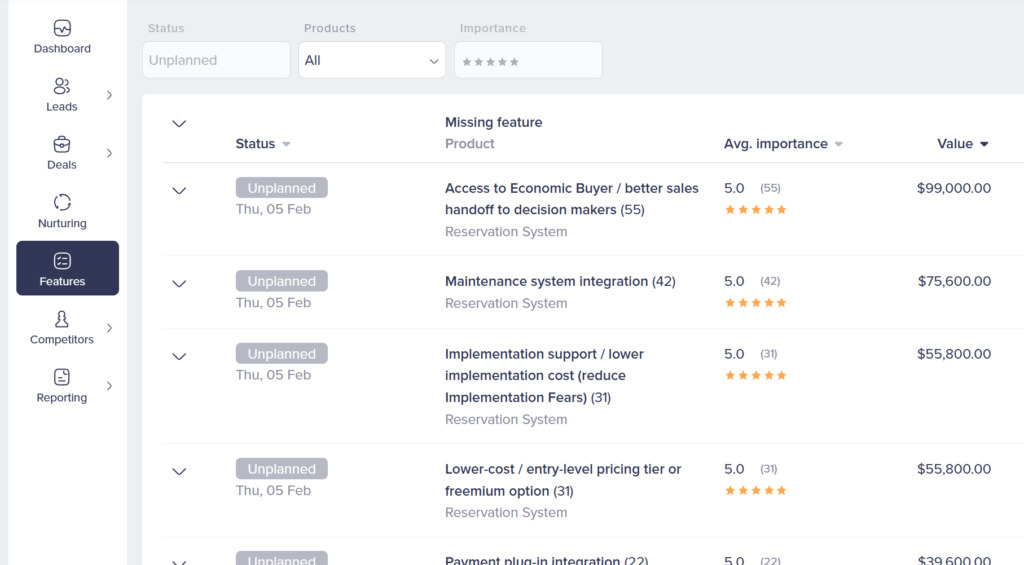Viewport: 1024px width, 565px height.
Task: Collapse all rows using header chevron
Action: 179,124
